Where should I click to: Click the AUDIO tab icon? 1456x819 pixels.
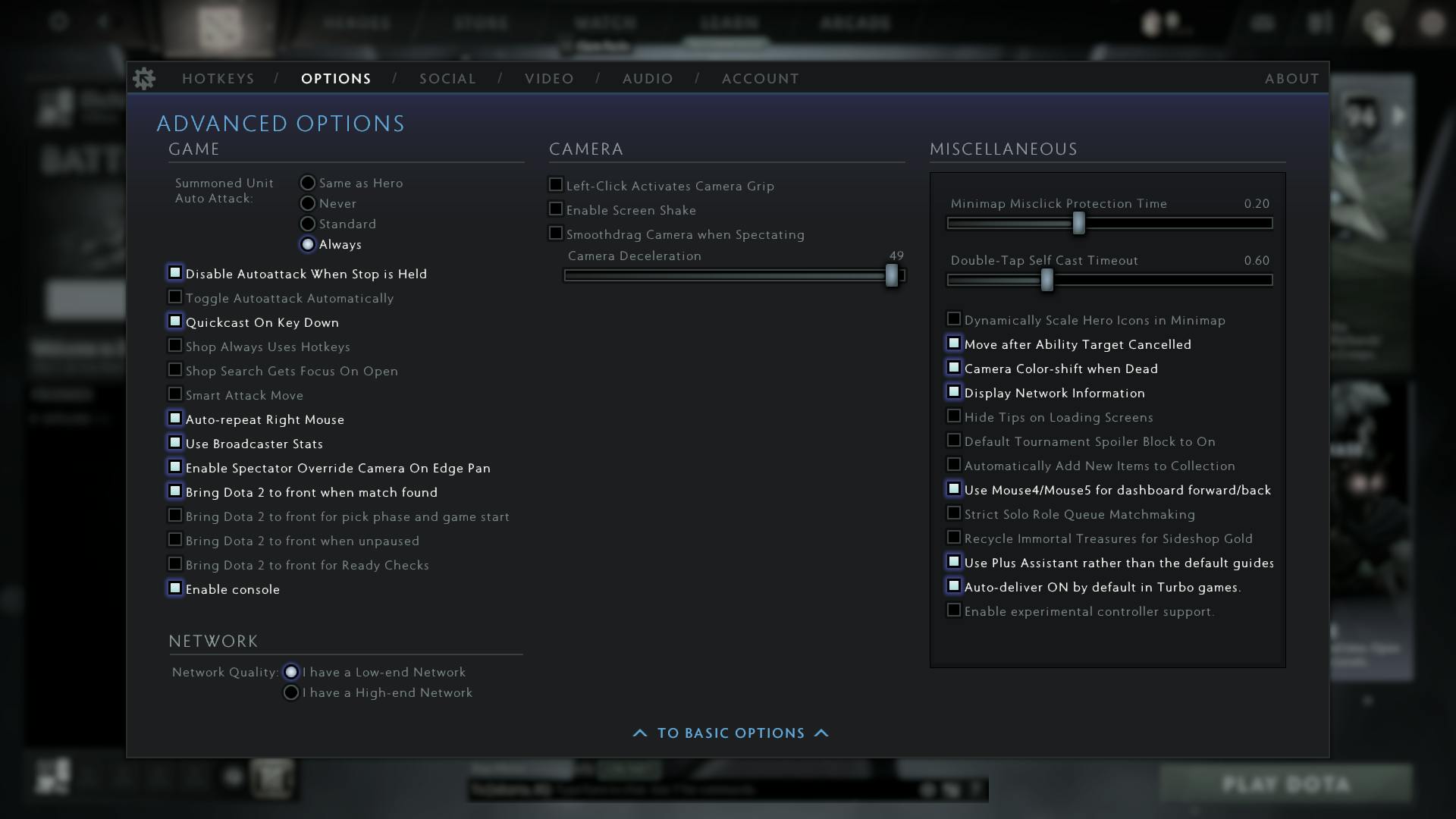[x=648, y=78]
